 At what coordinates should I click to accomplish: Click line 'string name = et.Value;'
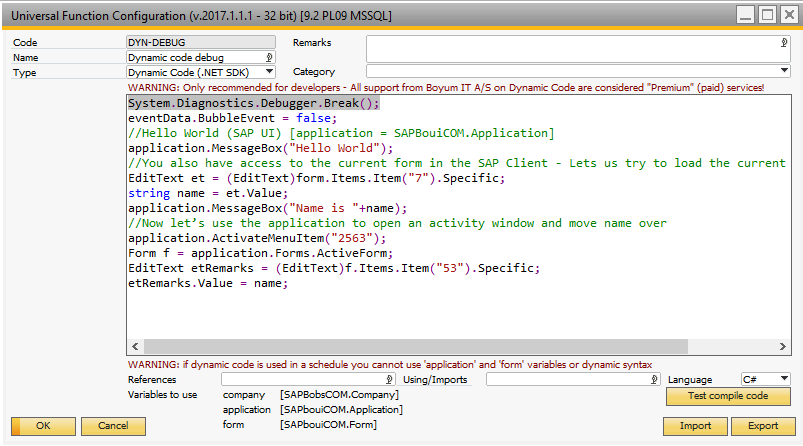208,194
